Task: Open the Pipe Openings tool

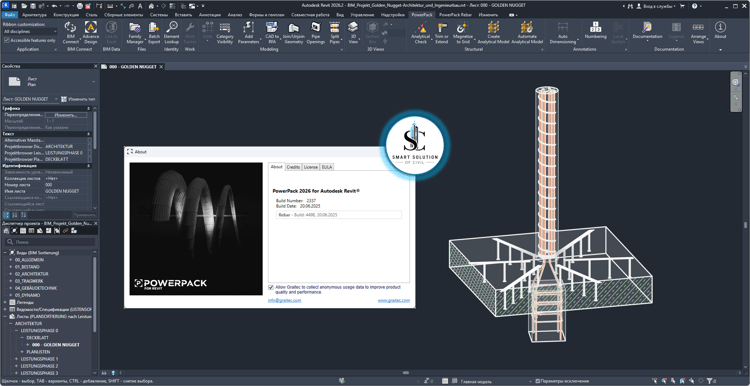Action: tap(315, 32)
